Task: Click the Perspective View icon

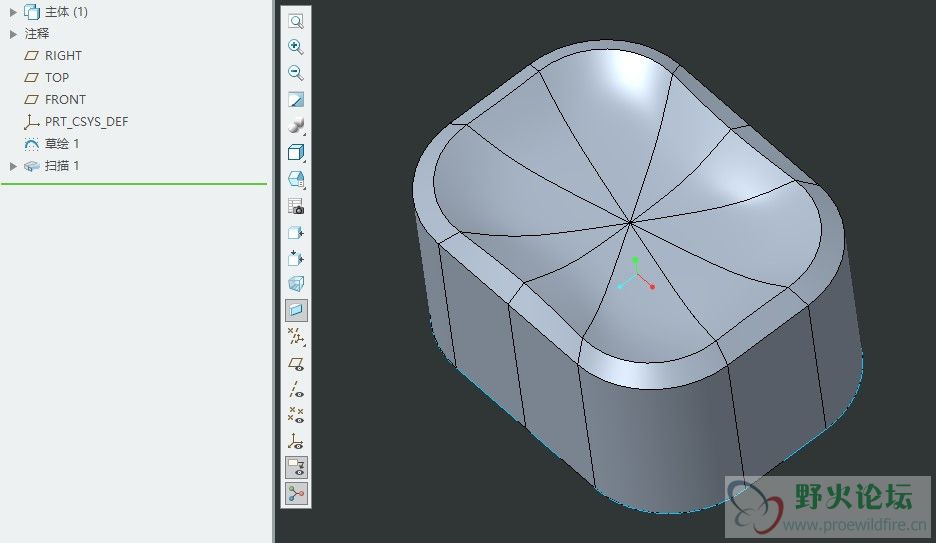Action: pyautogui.click(x=296, y=284)
